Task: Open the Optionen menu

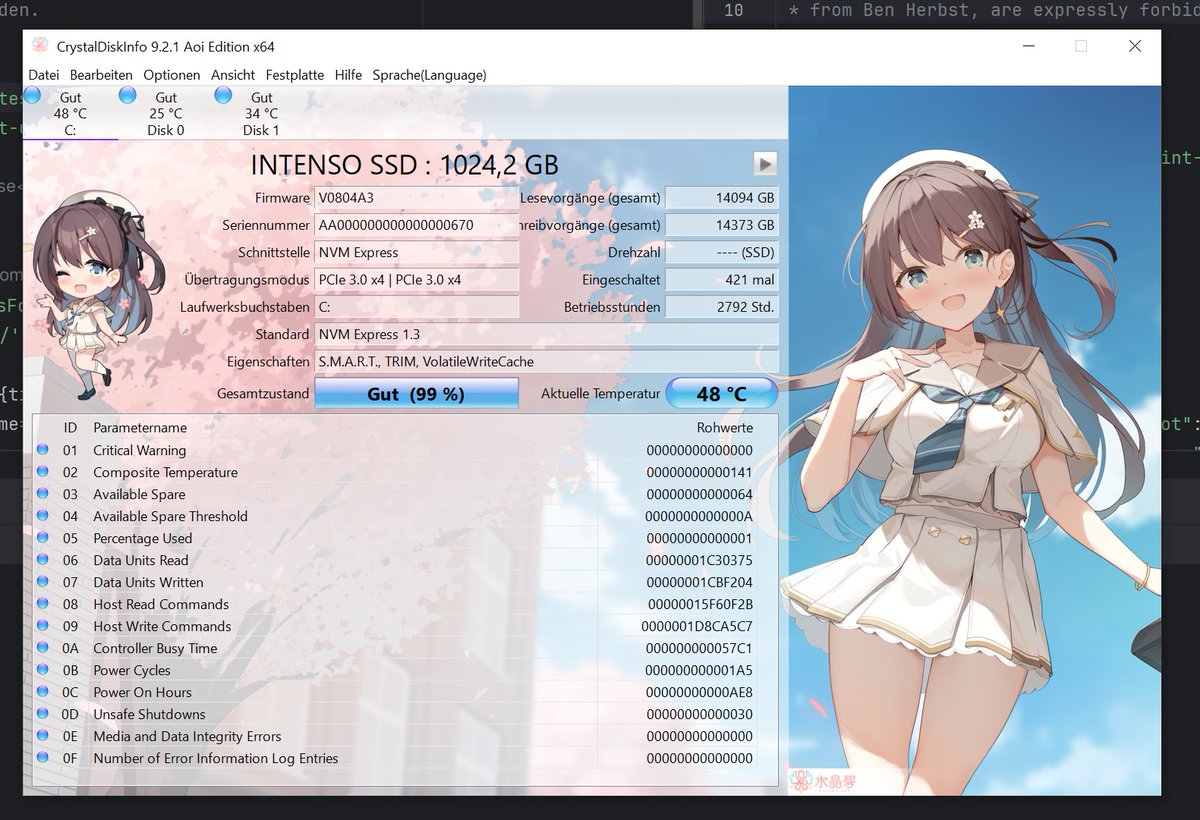Action: pos(172,75)
